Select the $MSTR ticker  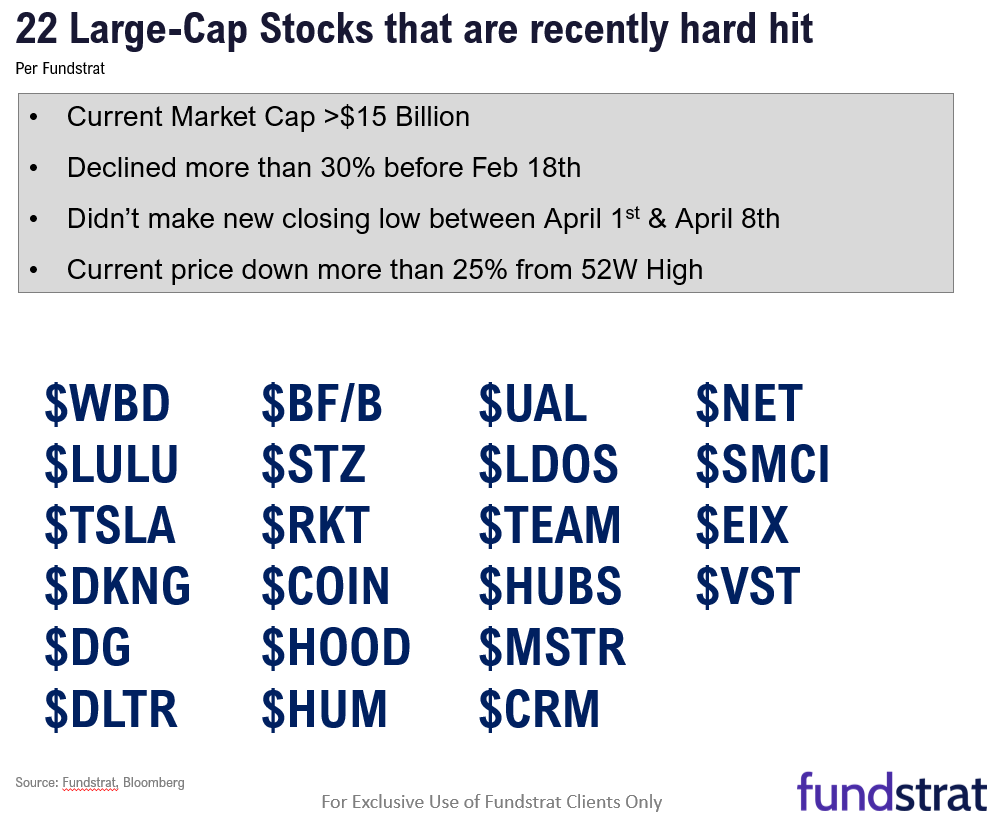[x=552, y=648]
